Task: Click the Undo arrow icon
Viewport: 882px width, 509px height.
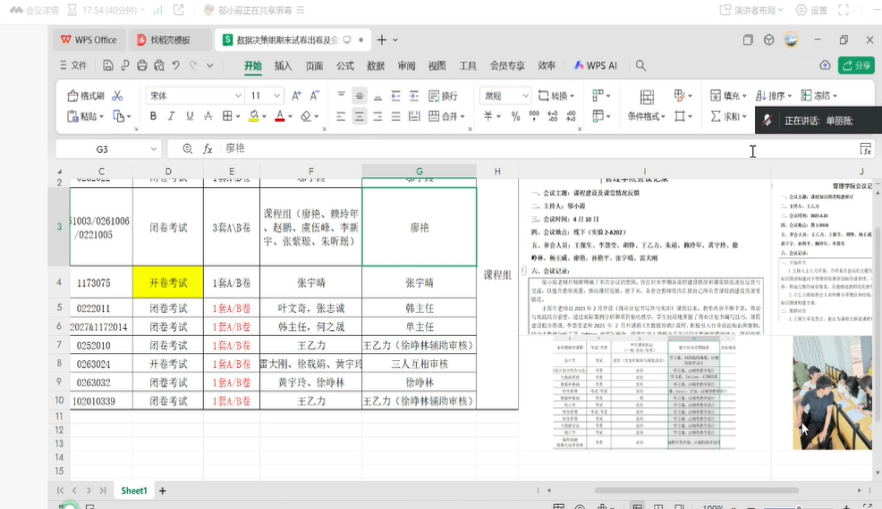Action: click(176, 66)
